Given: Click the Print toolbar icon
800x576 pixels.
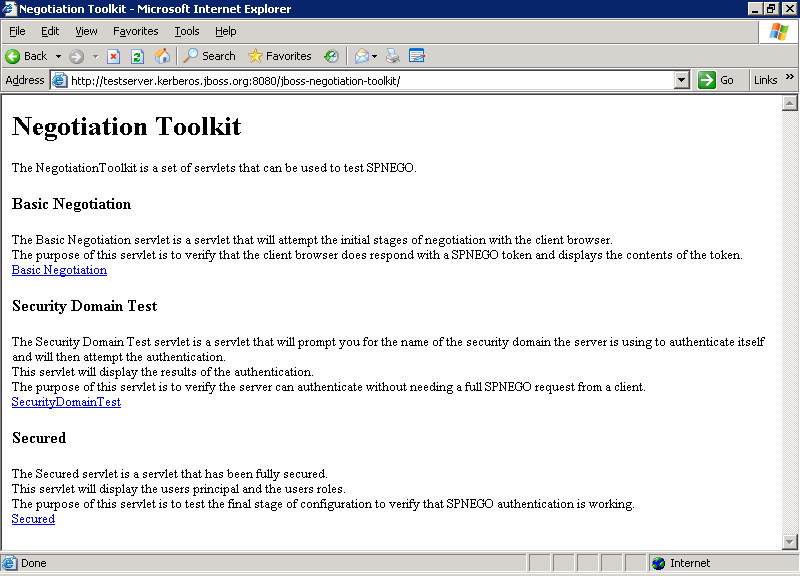Looking at the screenshot, I should click(x=393, y=56).
